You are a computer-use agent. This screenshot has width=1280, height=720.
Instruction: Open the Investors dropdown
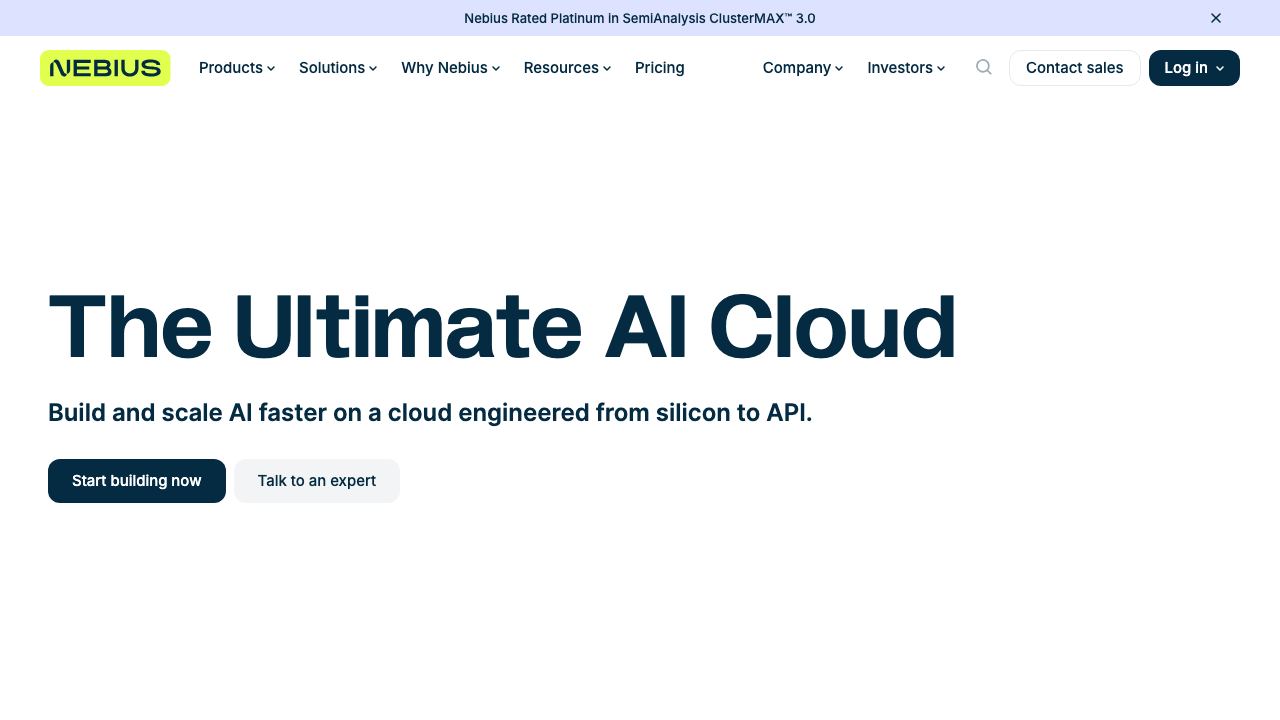pos(906,68)
